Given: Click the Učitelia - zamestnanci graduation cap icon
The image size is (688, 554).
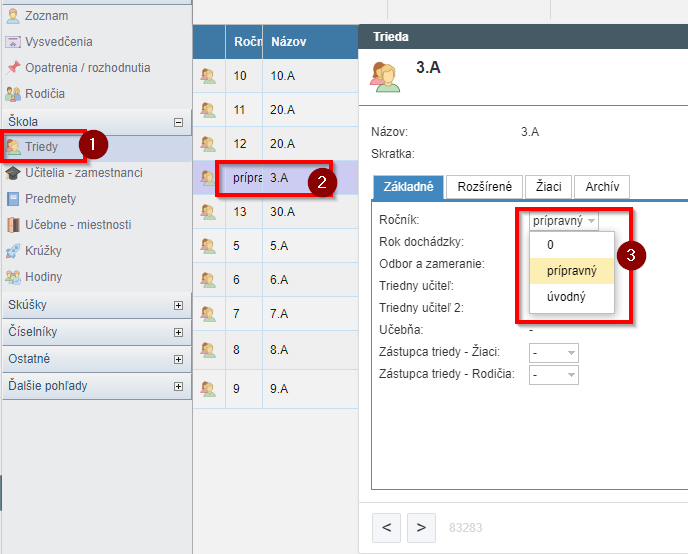Looking at the screenshot, I should click(x=13, y=173).
